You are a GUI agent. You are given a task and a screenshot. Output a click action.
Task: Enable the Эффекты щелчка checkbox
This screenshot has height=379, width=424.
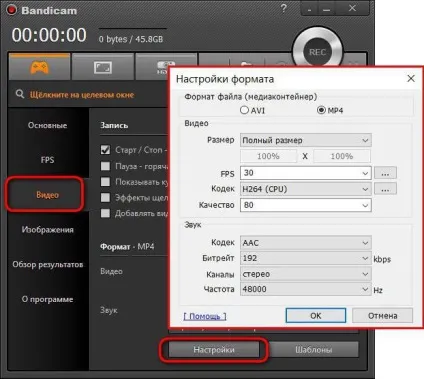tap(105, 197)
